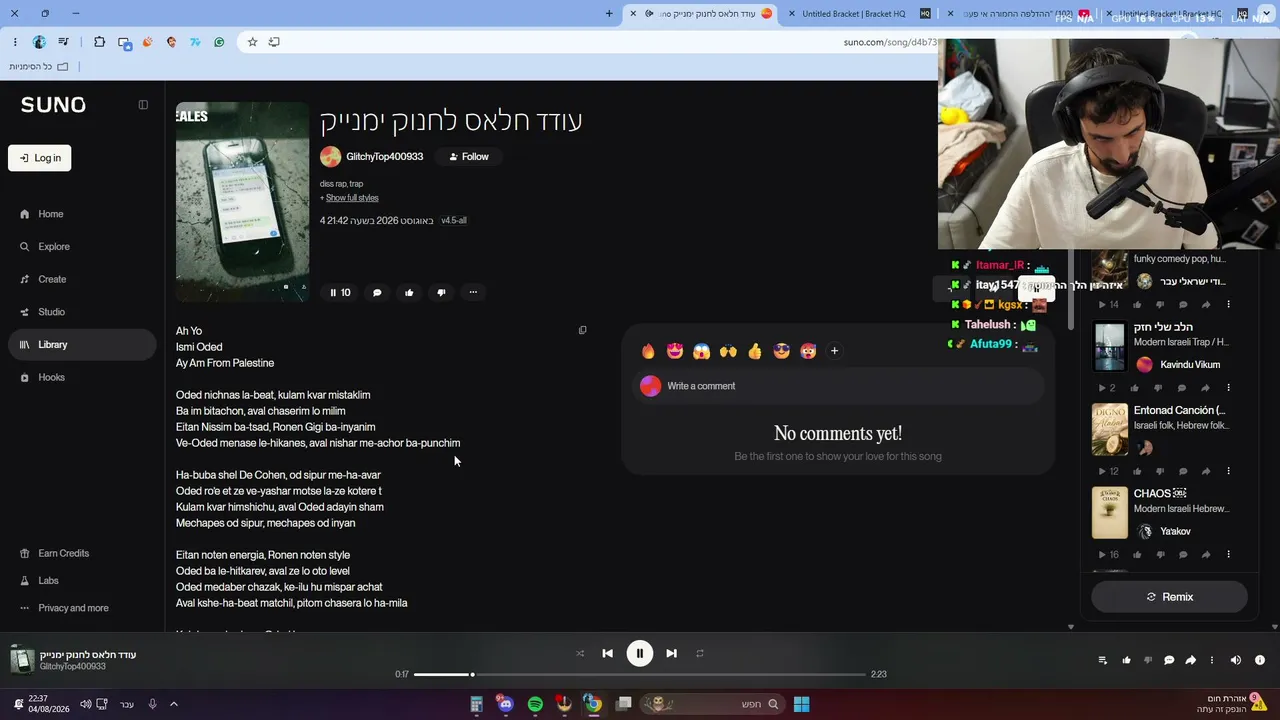
Task: Focus the Write a comment field
Action: (x=838, y=386)
